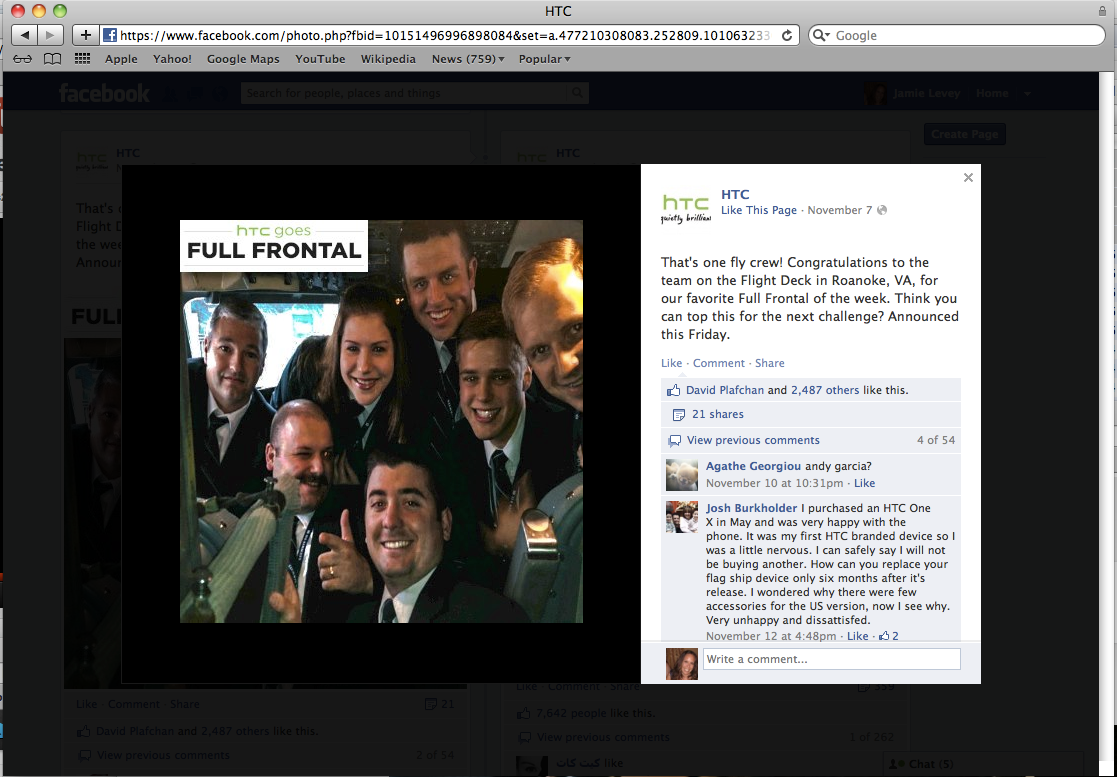This screenshot has width=1117, height=777.
Task: Click the HTC page name link
Action: pos(735,194)
